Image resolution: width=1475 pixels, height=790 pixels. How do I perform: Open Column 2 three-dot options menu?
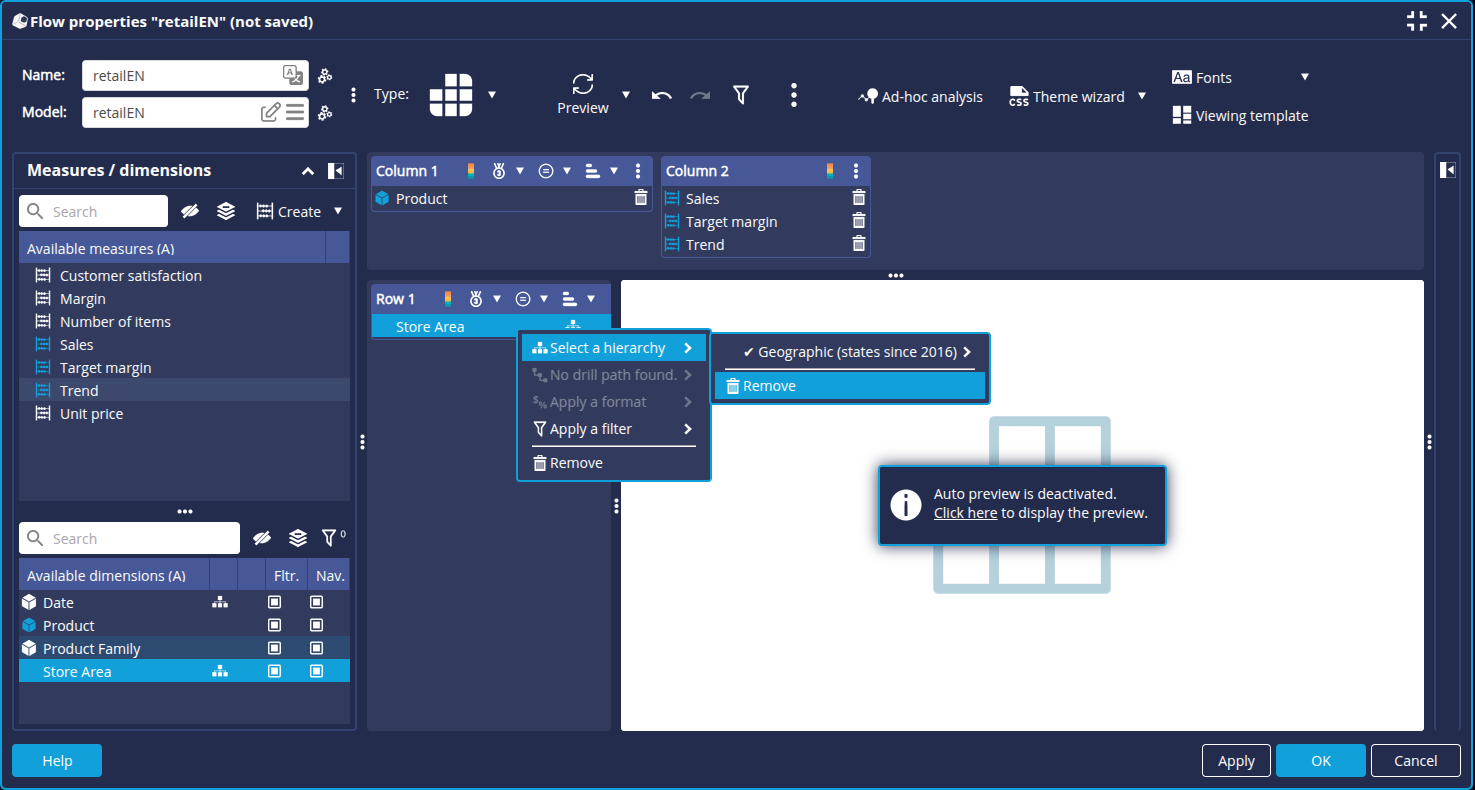pyautogui.click(x=856, y=171)
